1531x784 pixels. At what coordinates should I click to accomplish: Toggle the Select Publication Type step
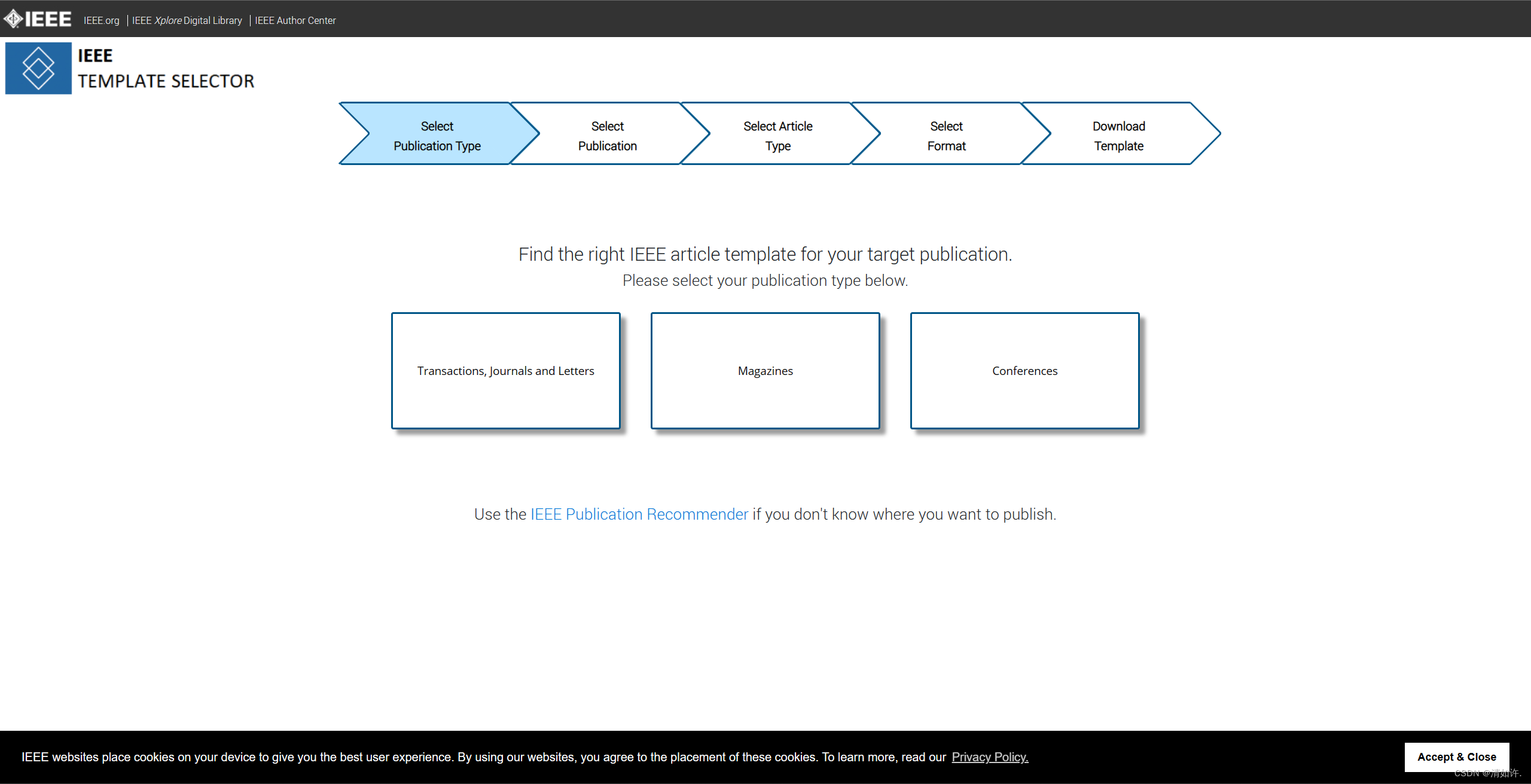pyautogui.click(x=437, y=136)
